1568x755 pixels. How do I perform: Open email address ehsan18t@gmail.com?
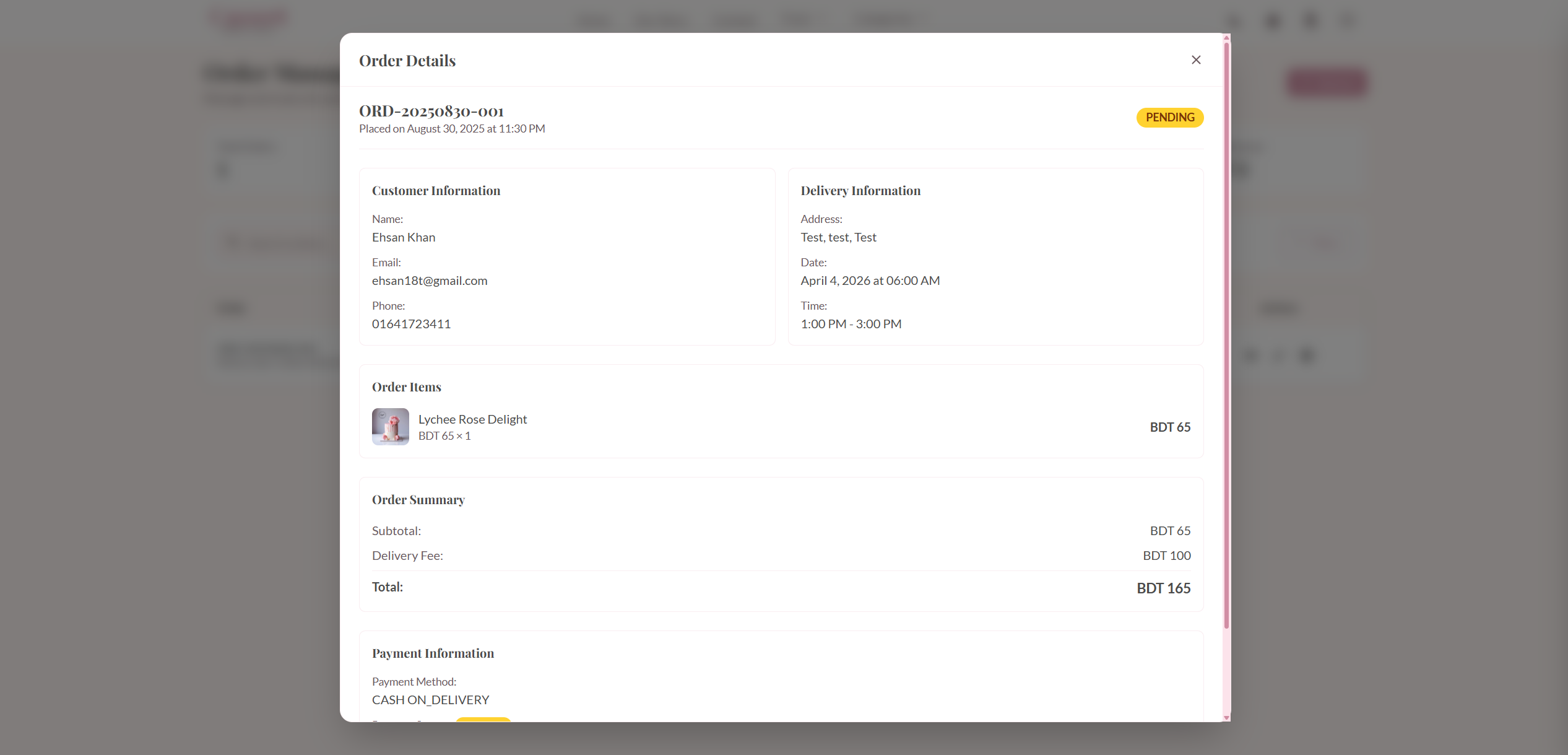(x=430, y=280)
